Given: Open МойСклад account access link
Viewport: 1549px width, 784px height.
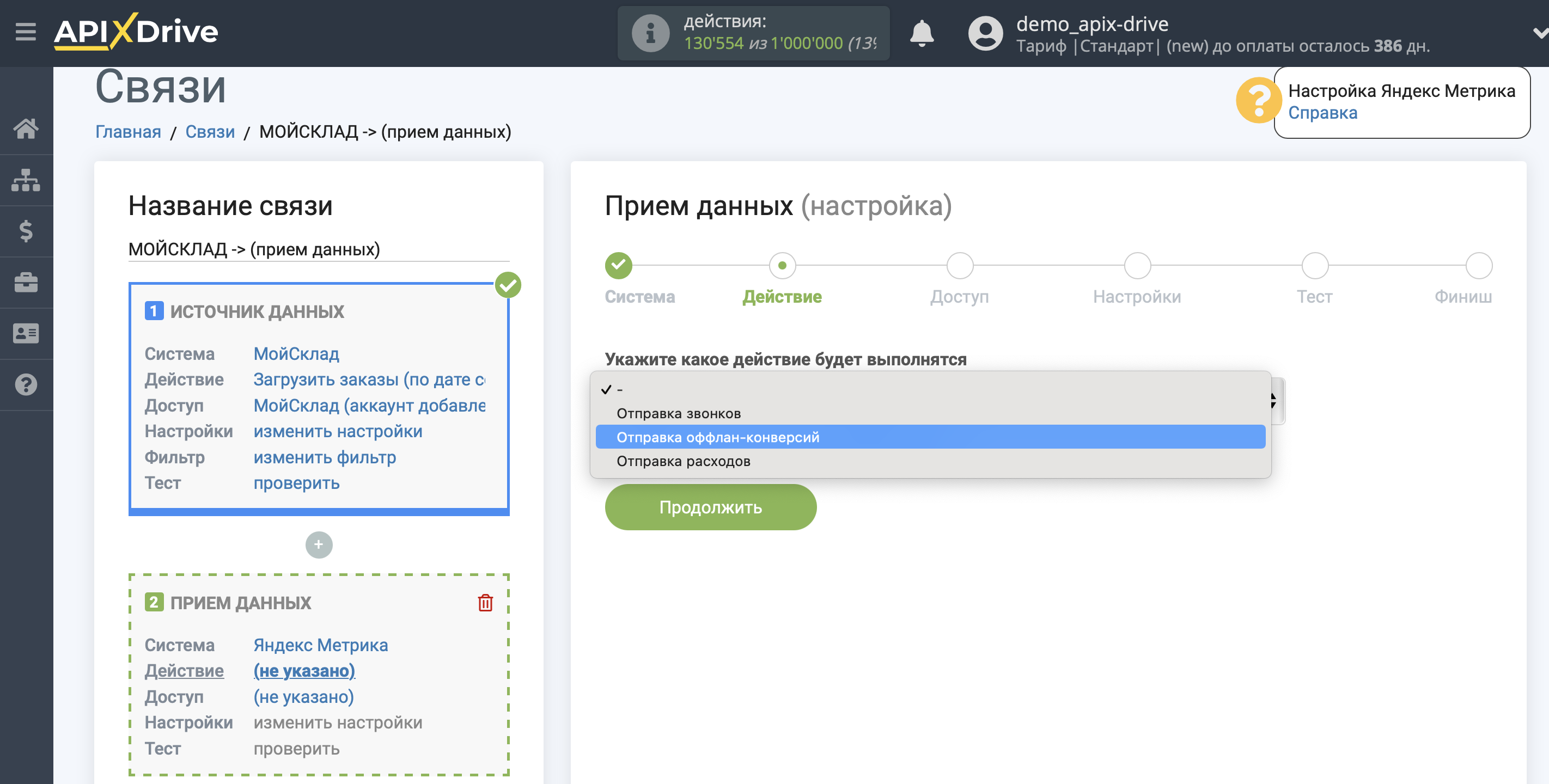Looking at the screenshot, I should [369, 405].
